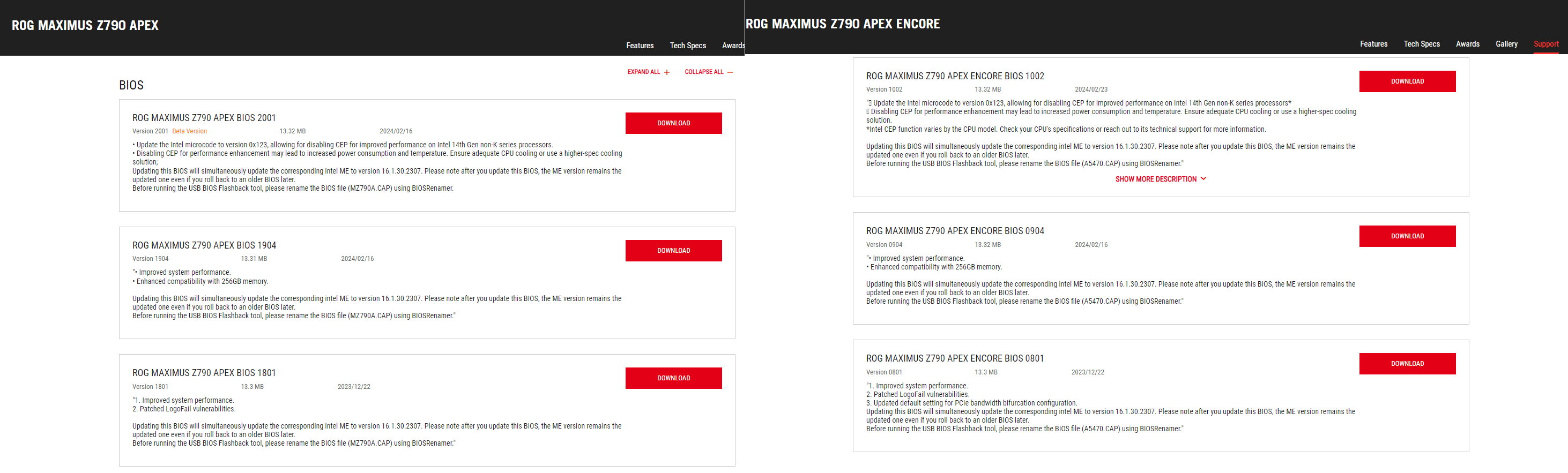
Task: Click title 'ROG MAXIMUS Z790 APEX BIOS 2001'
Action: click(x=204, y=118)
